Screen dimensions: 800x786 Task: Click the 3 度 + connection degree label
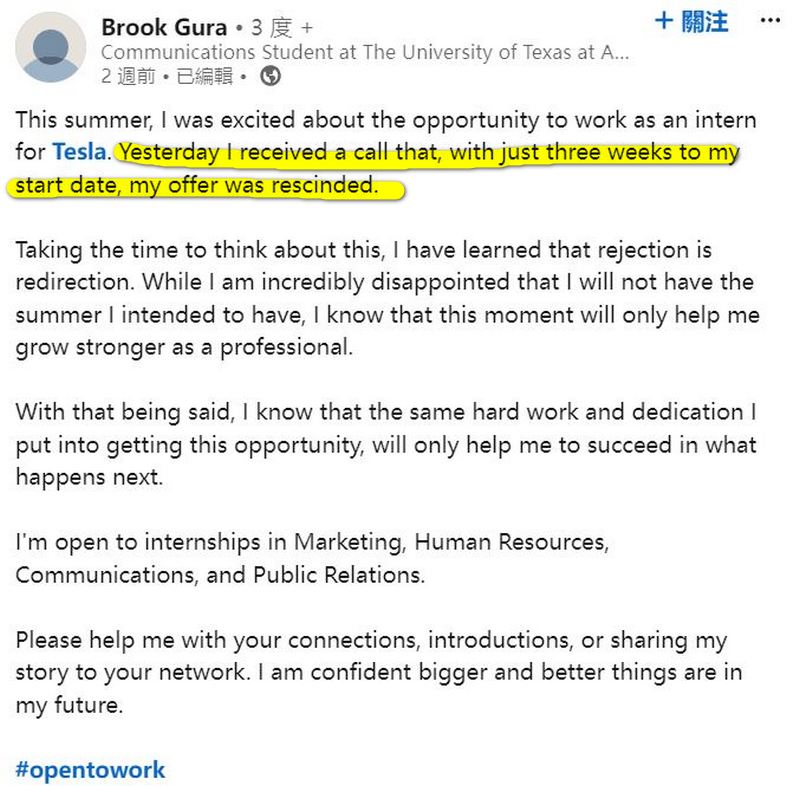pyautogui.click(x=282, y=28)
